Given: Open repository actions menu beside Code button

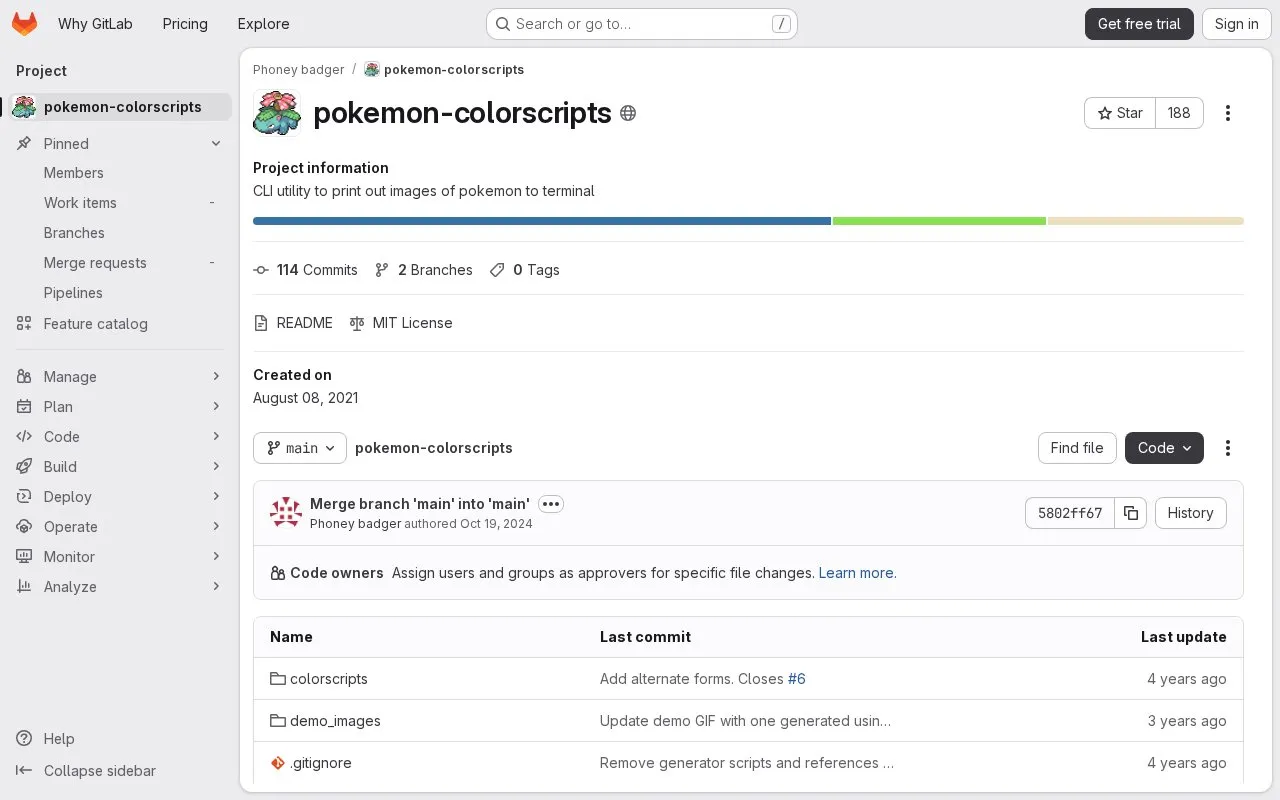Looking at the screenshot, I should pos(1228,448).
